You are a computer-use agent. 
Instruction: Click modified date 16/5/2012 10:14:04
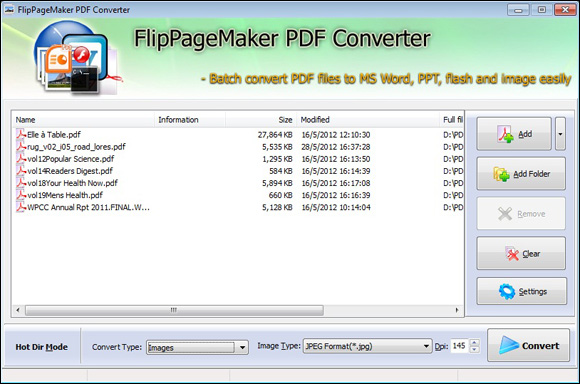(335, 207)
